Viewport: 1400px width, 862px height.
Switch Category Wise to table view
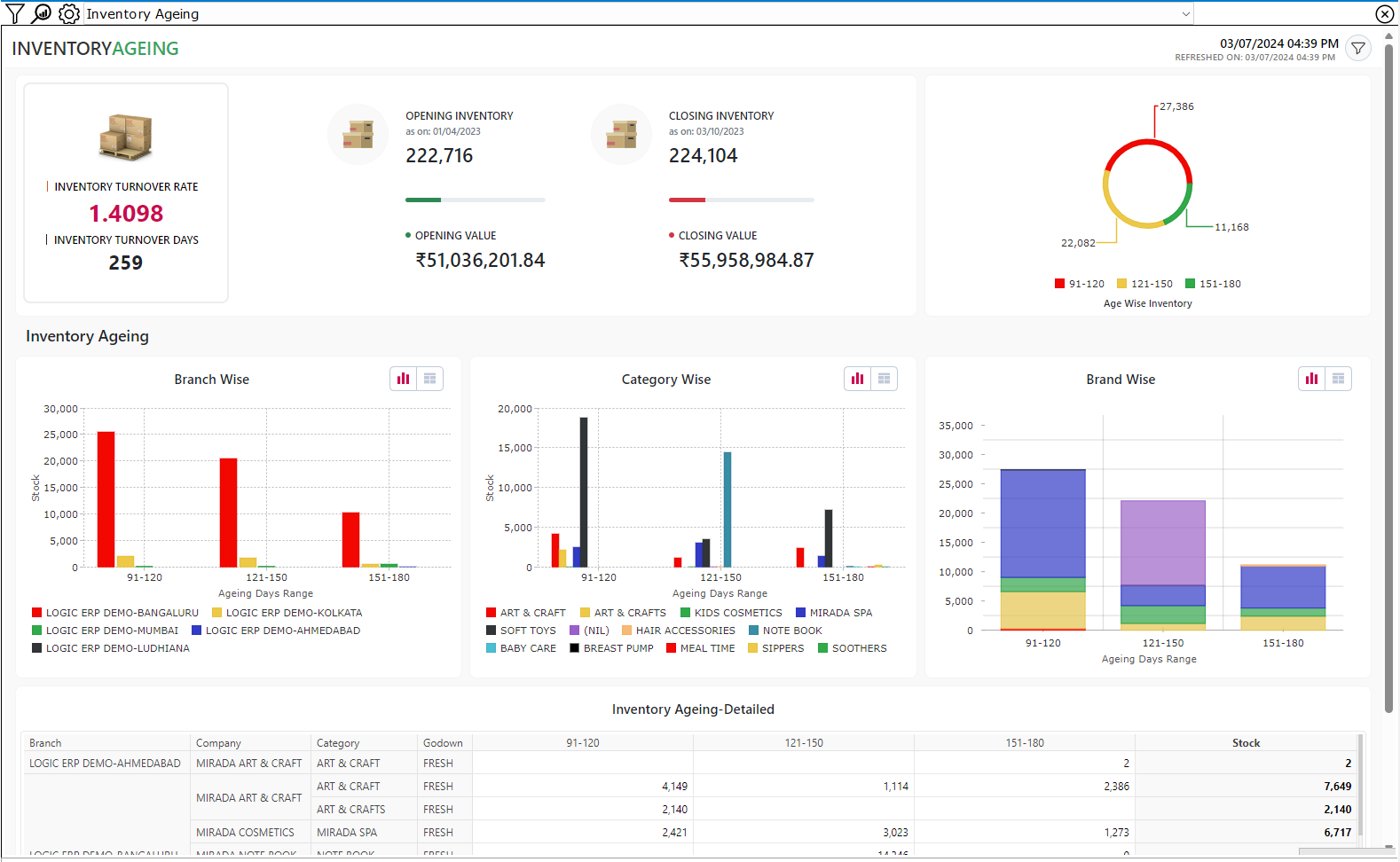[885, 379]
